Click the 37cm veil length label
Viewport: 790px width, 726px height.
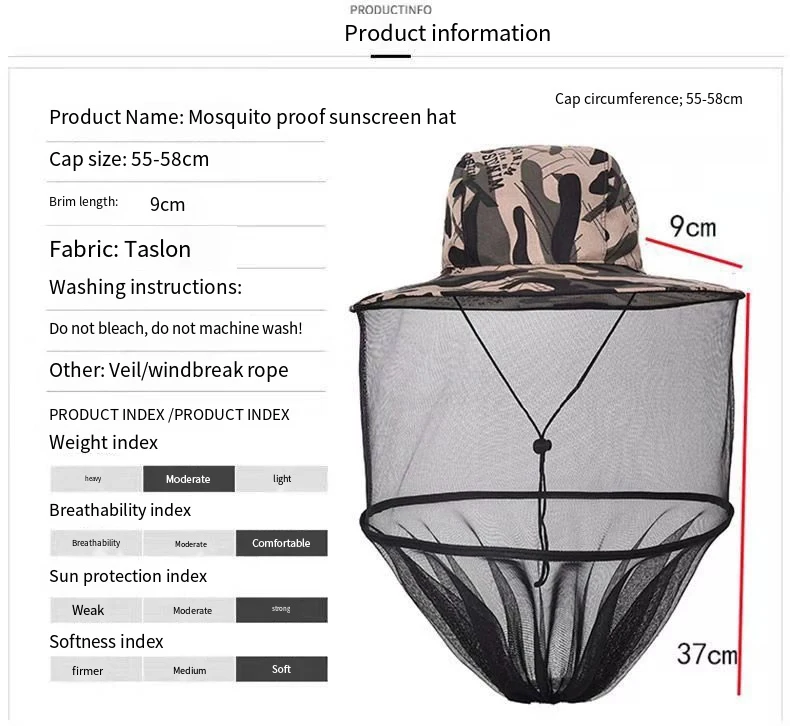pos(707,653)
